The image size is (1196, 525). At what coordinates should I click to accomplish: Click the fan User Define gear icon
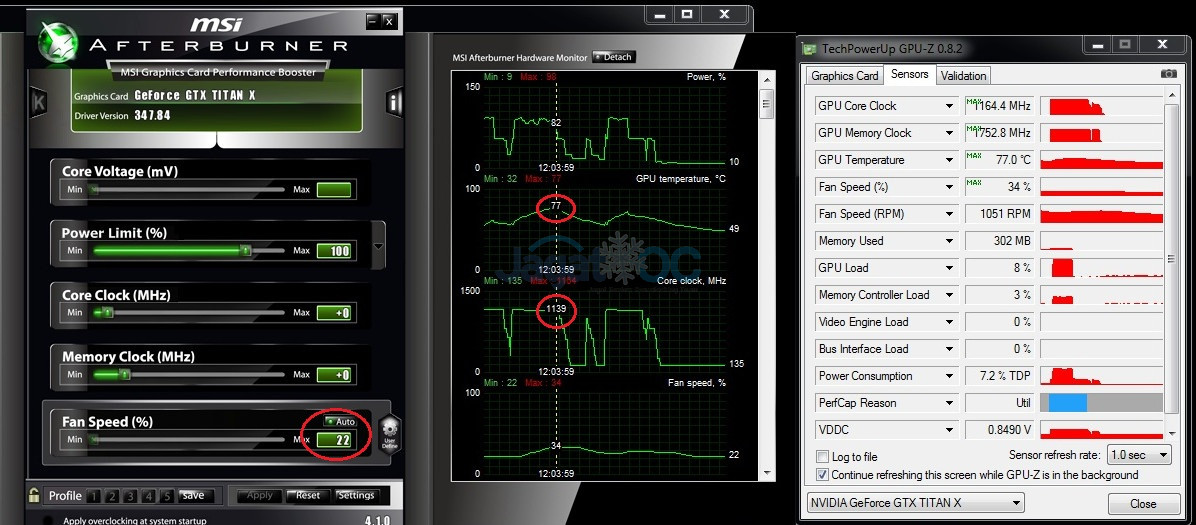(x=389, y=432)
